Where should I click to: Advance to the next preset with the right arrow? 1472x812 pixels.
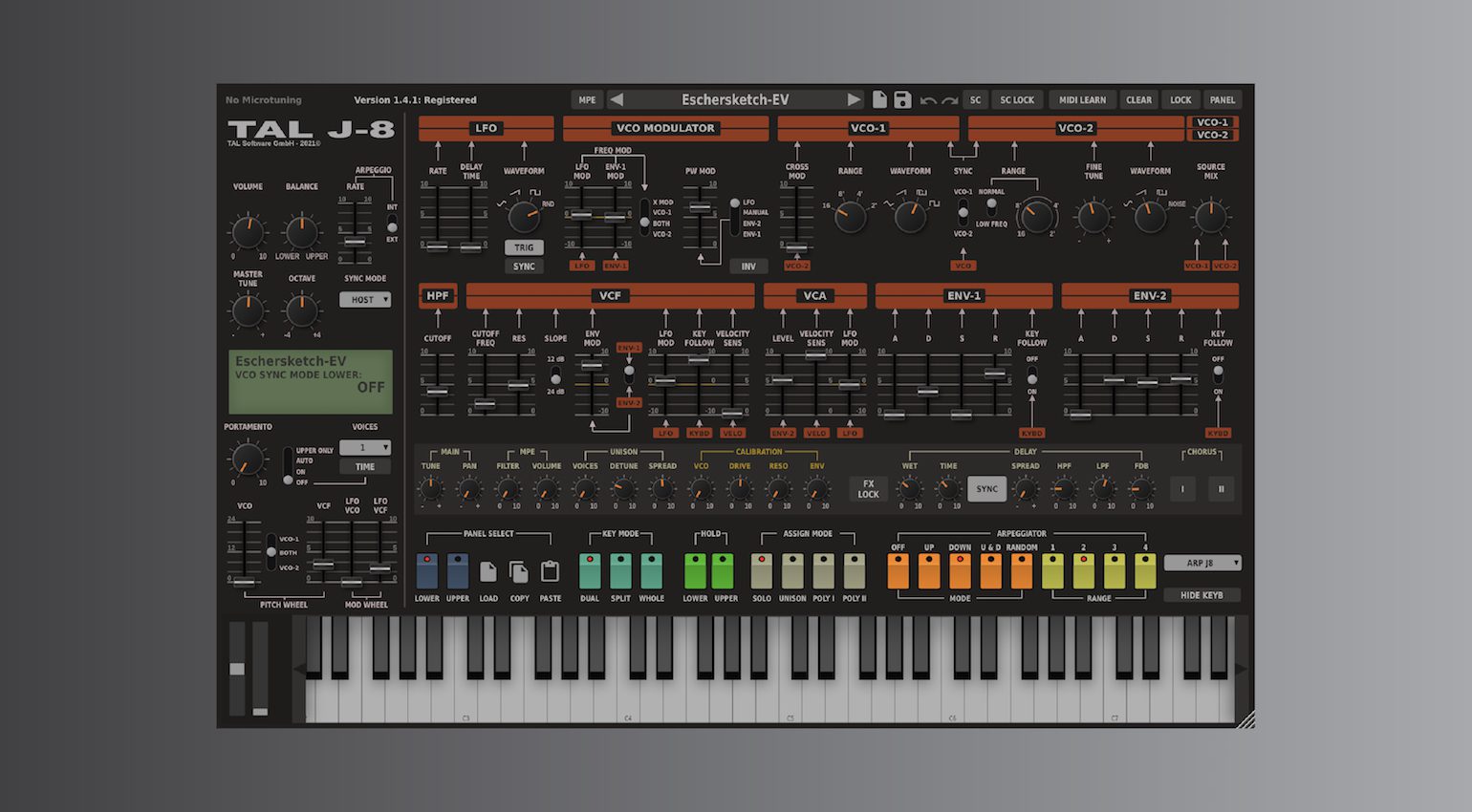tap(854, 98)
